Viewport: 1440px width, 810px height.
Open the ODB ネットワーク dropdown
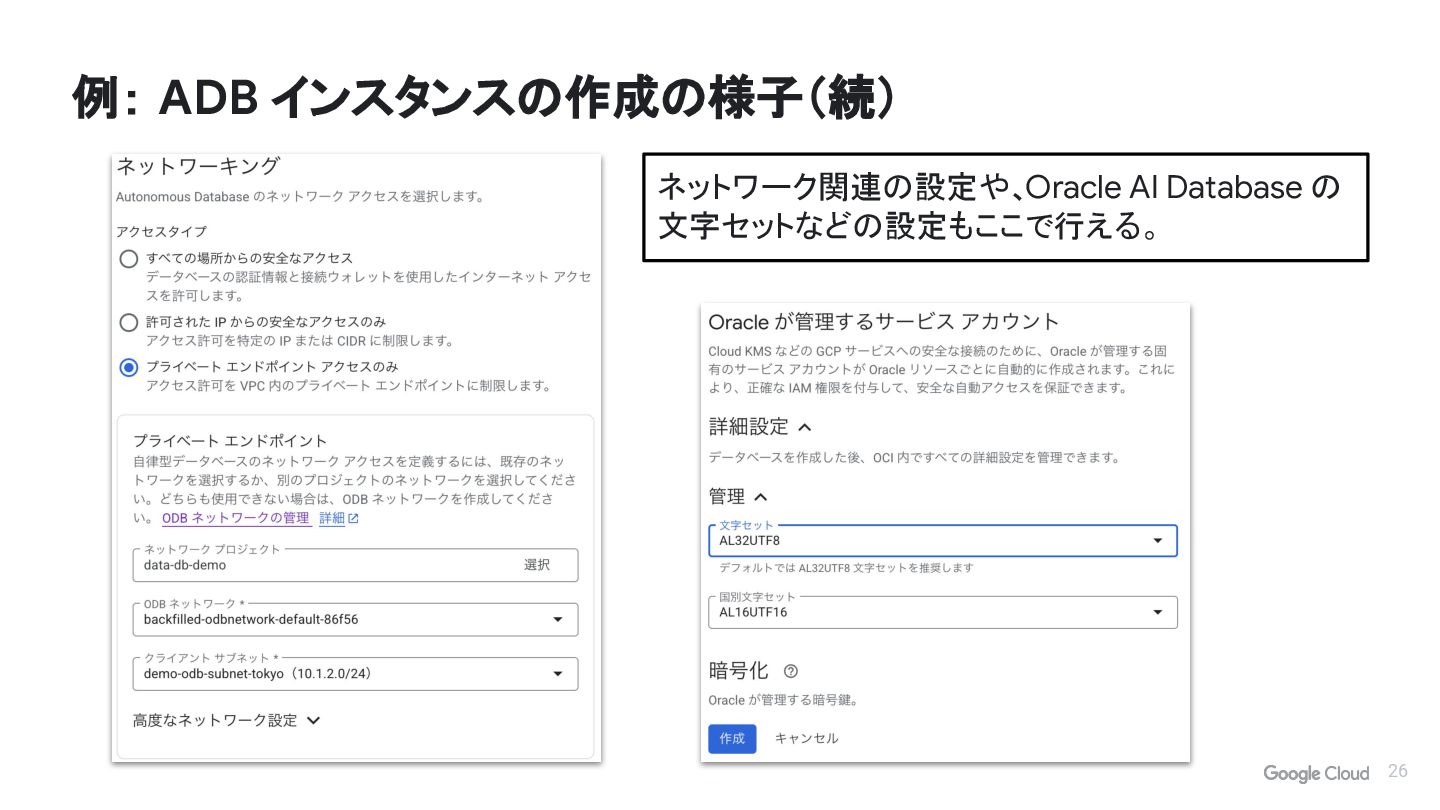(x=355, y=619)
